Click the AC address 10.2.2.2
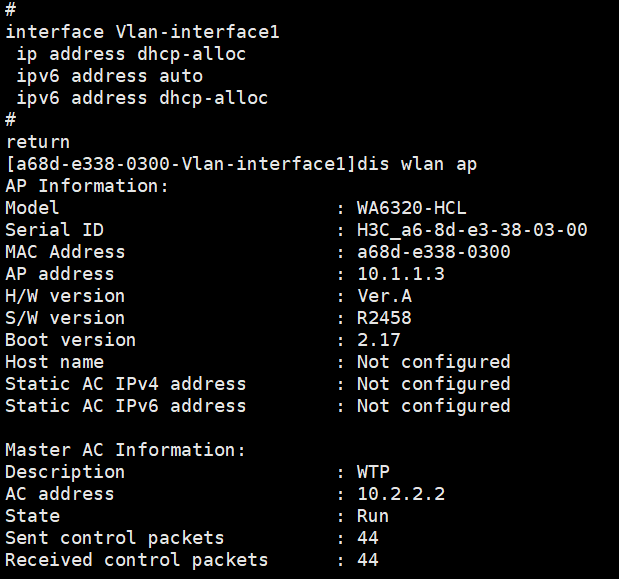This screenshot has width=619, height=579. pos(400,494)
